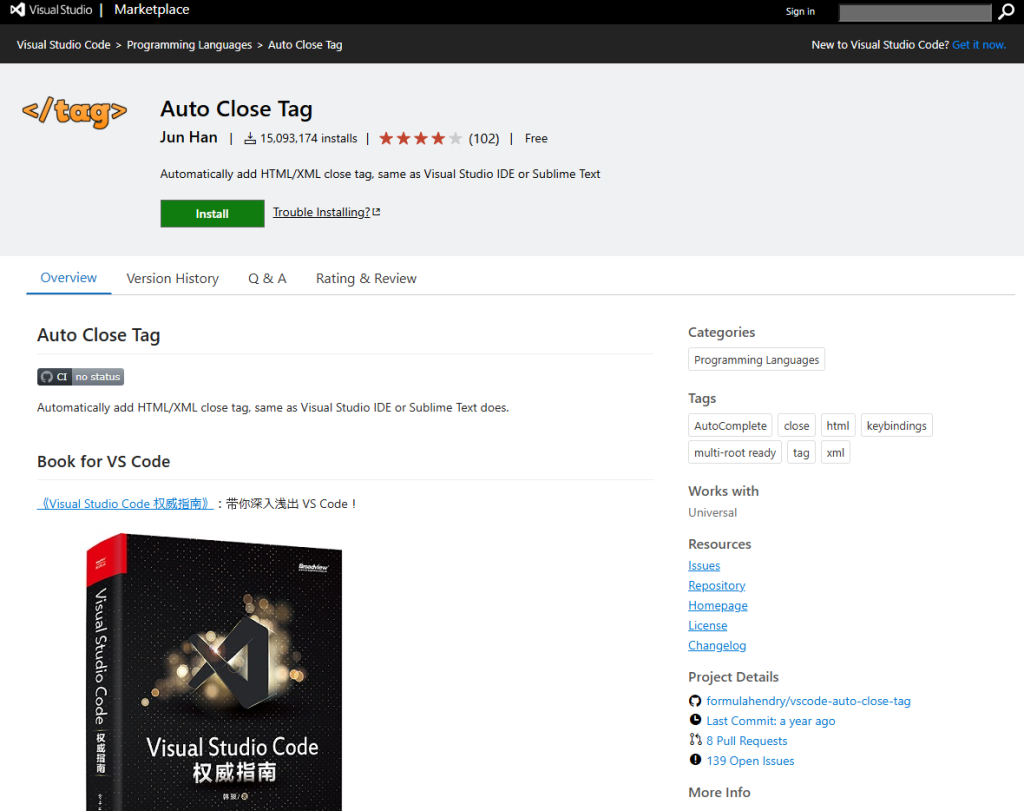Open the Trouble Installing link
This screenshot has width=1024, height=811.
pyautogui.click(x=321, y=212)
